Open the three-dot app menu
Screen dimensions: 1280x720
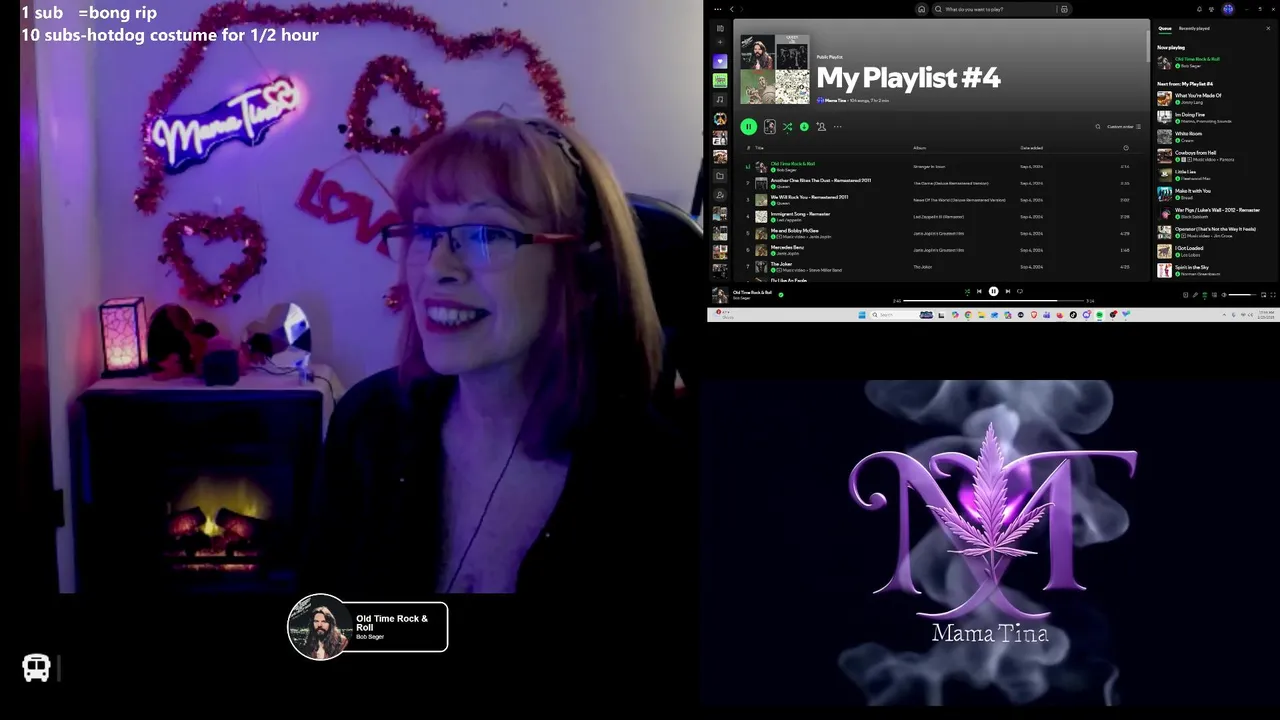tap(718, 9)
